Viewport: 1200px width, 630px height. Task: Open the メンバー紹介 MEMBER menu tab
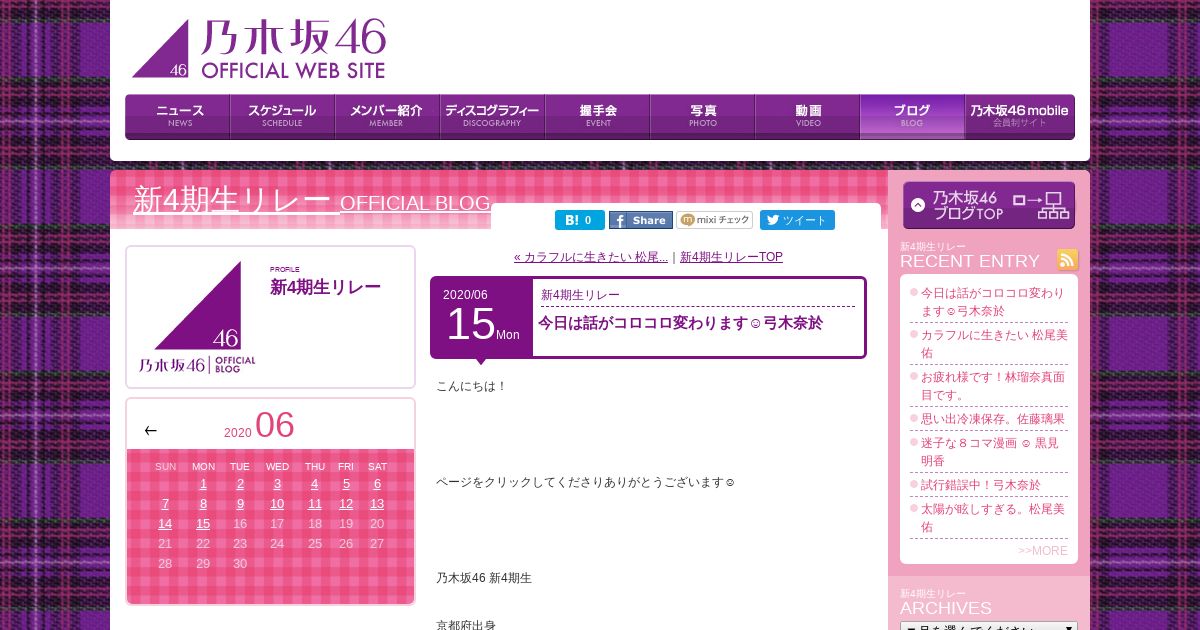(387, 117)
